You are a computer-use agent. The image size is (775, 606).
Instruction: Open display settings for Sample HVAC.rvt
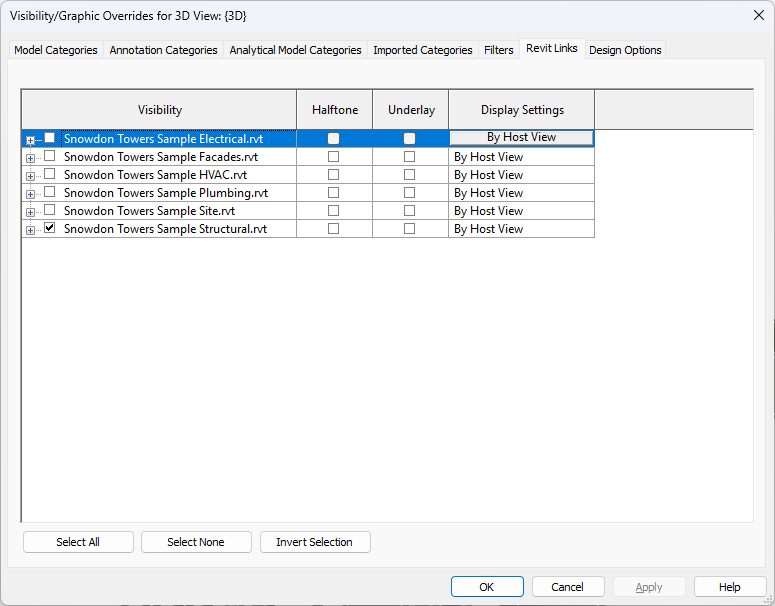click(521, 174)
